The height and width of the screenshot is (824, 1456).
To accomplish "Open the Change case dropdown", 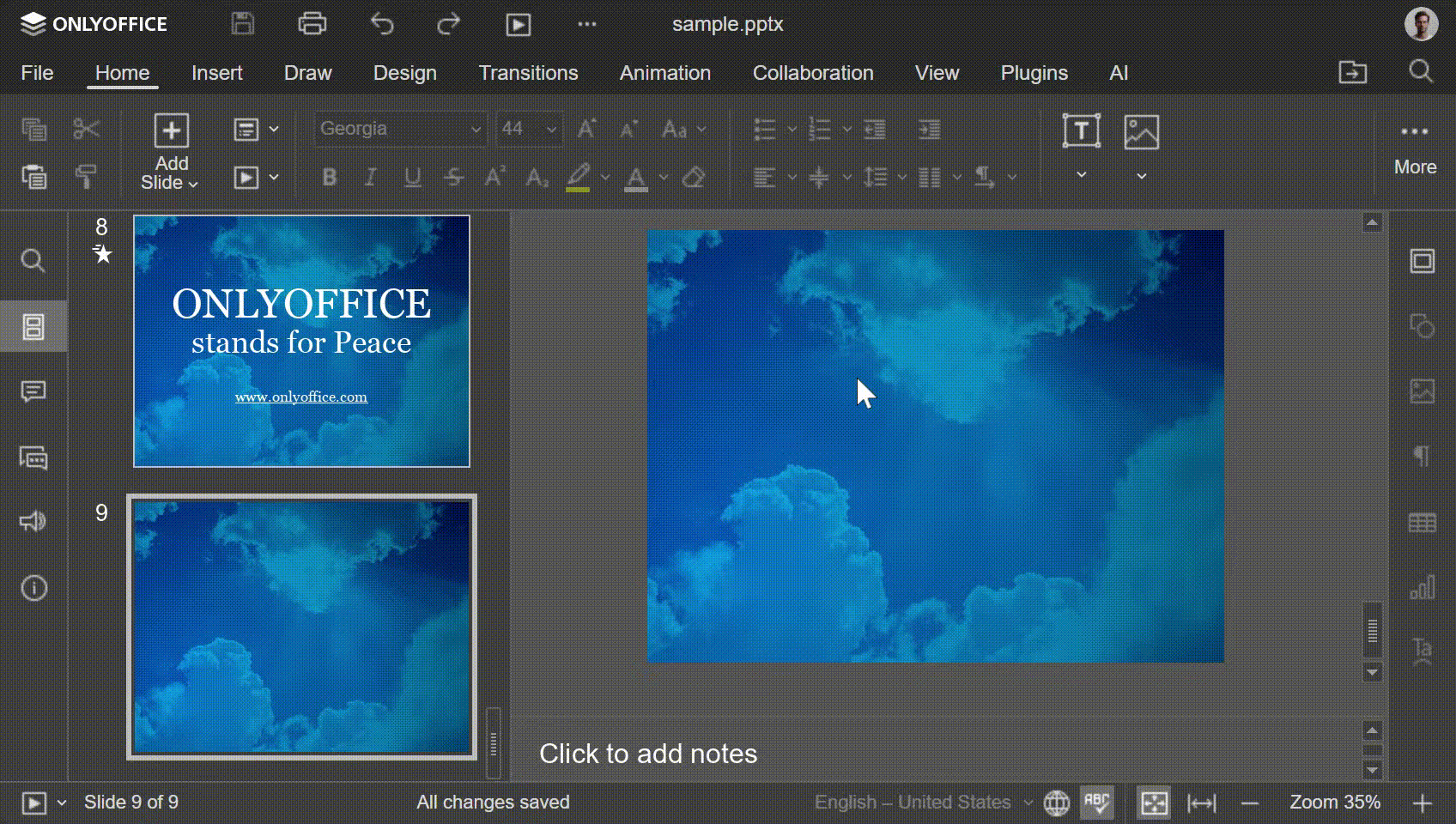I will (x=684, y=130).
